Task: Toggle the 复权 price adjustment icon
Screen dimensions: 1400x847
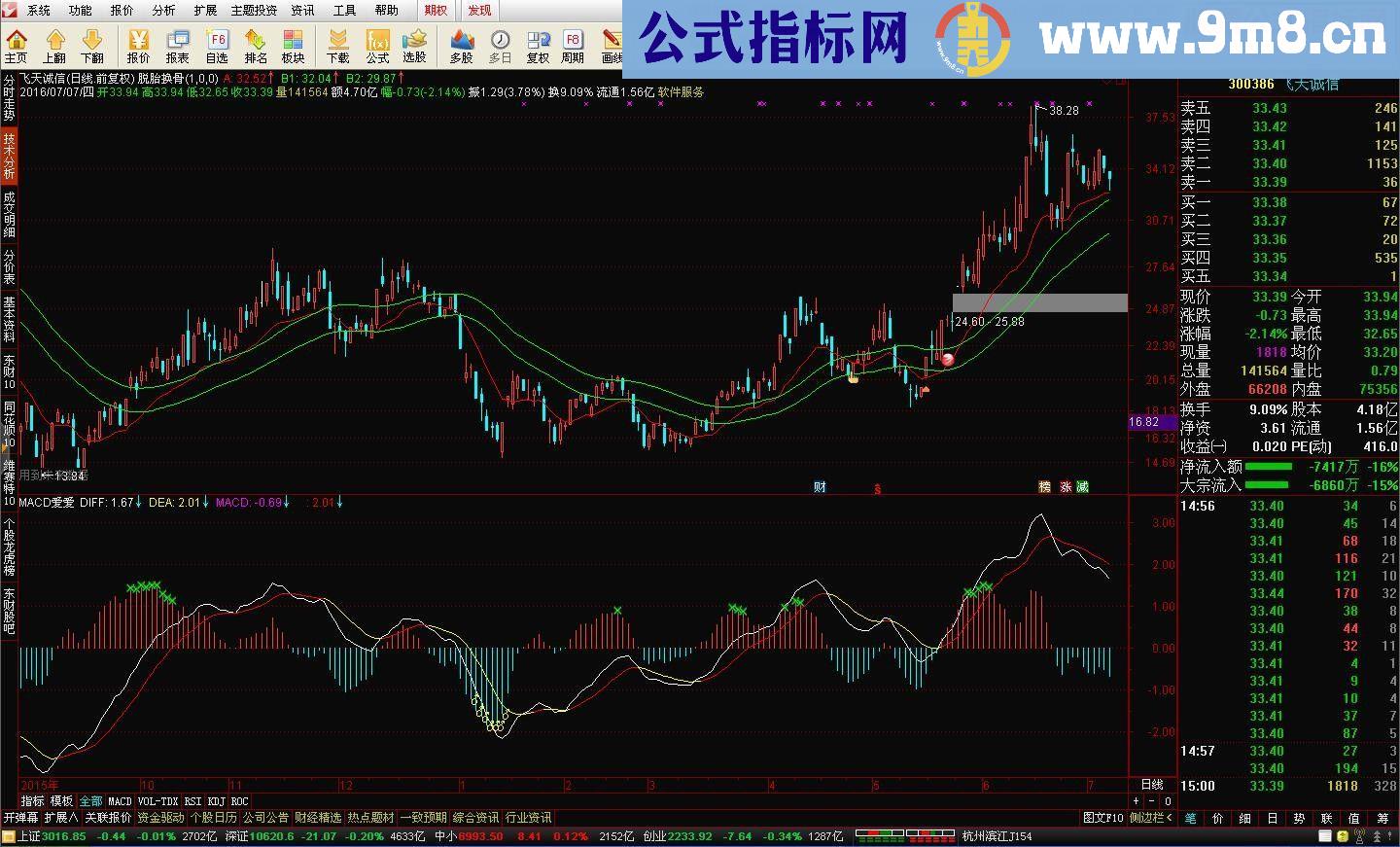Action: point(538,46)
